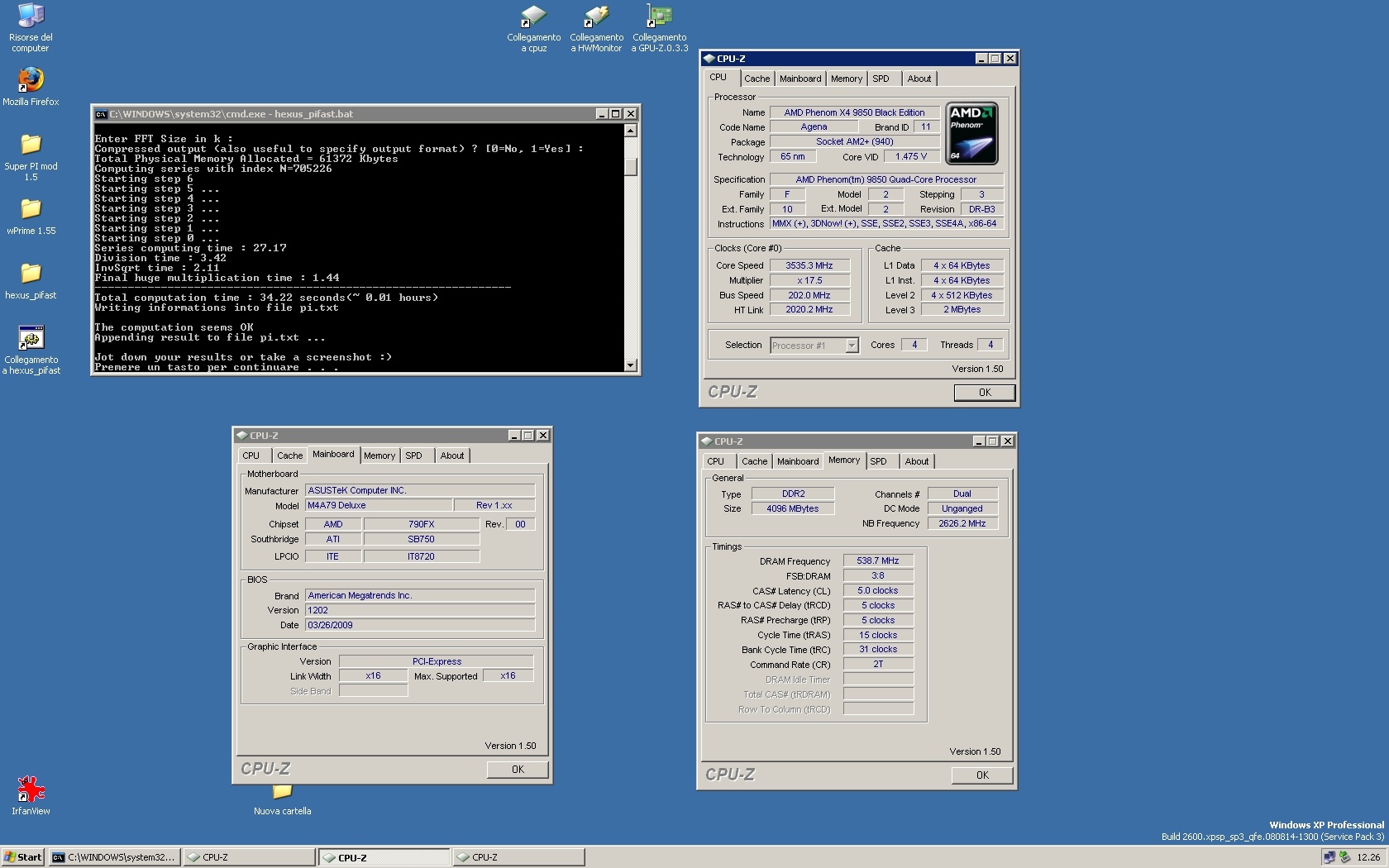The image size is (1389, 868).
Task: Activate third CPU-Z taskbar button
Action: tap(518, 857)
